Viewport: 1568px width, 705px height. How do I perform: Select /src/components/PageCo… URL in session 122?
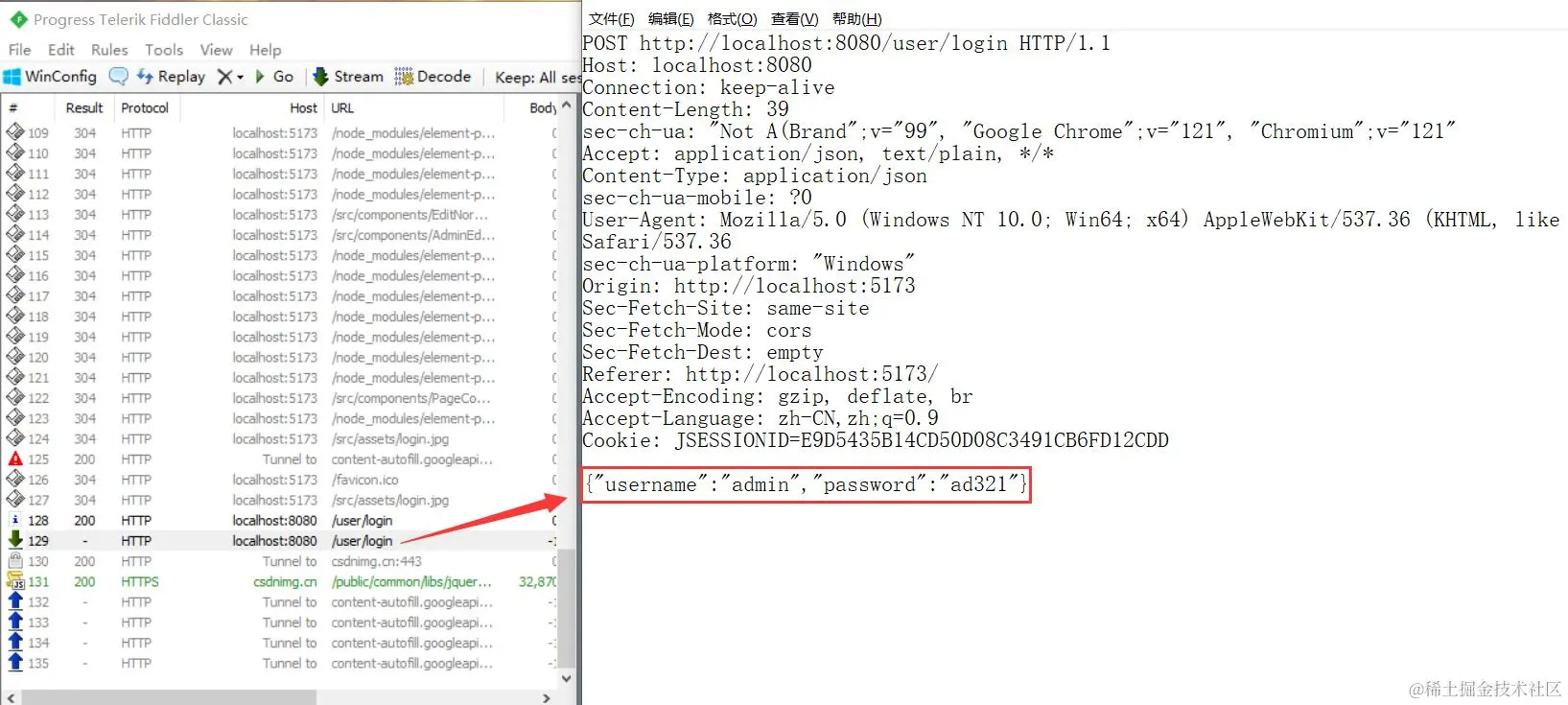410,398
